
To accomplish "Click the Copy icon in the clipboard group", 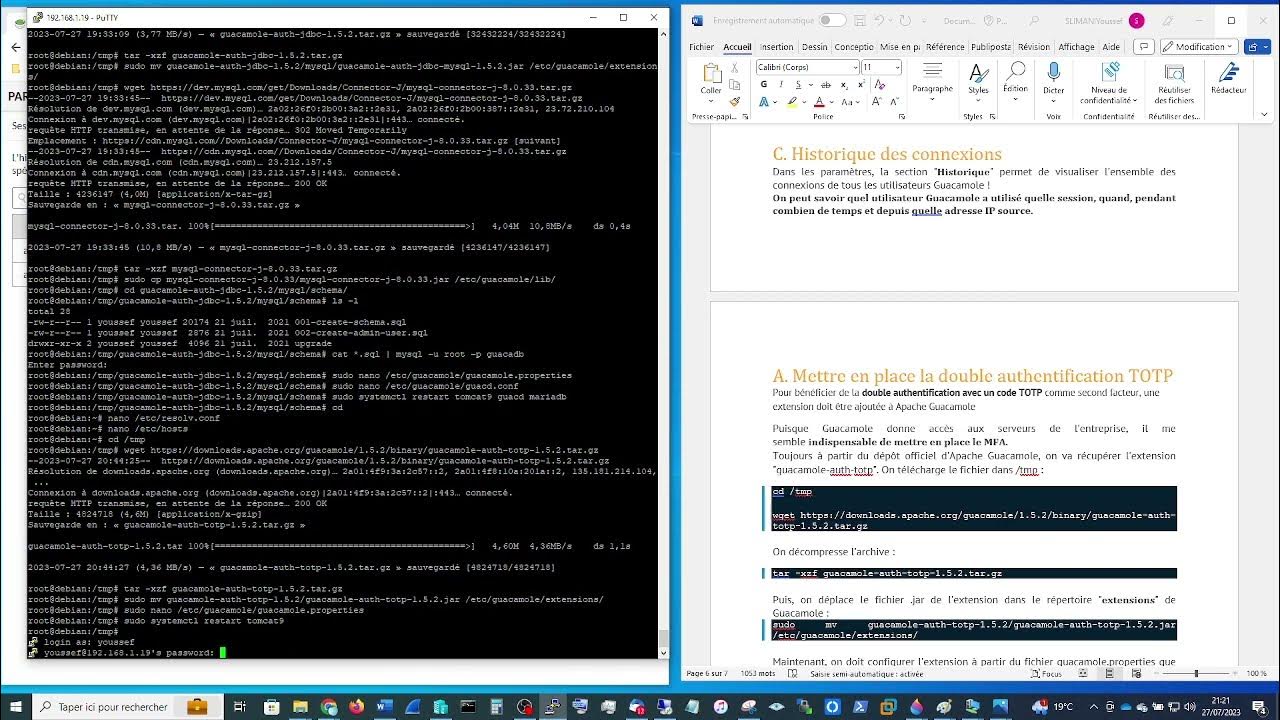I will [x=735, y=84].
